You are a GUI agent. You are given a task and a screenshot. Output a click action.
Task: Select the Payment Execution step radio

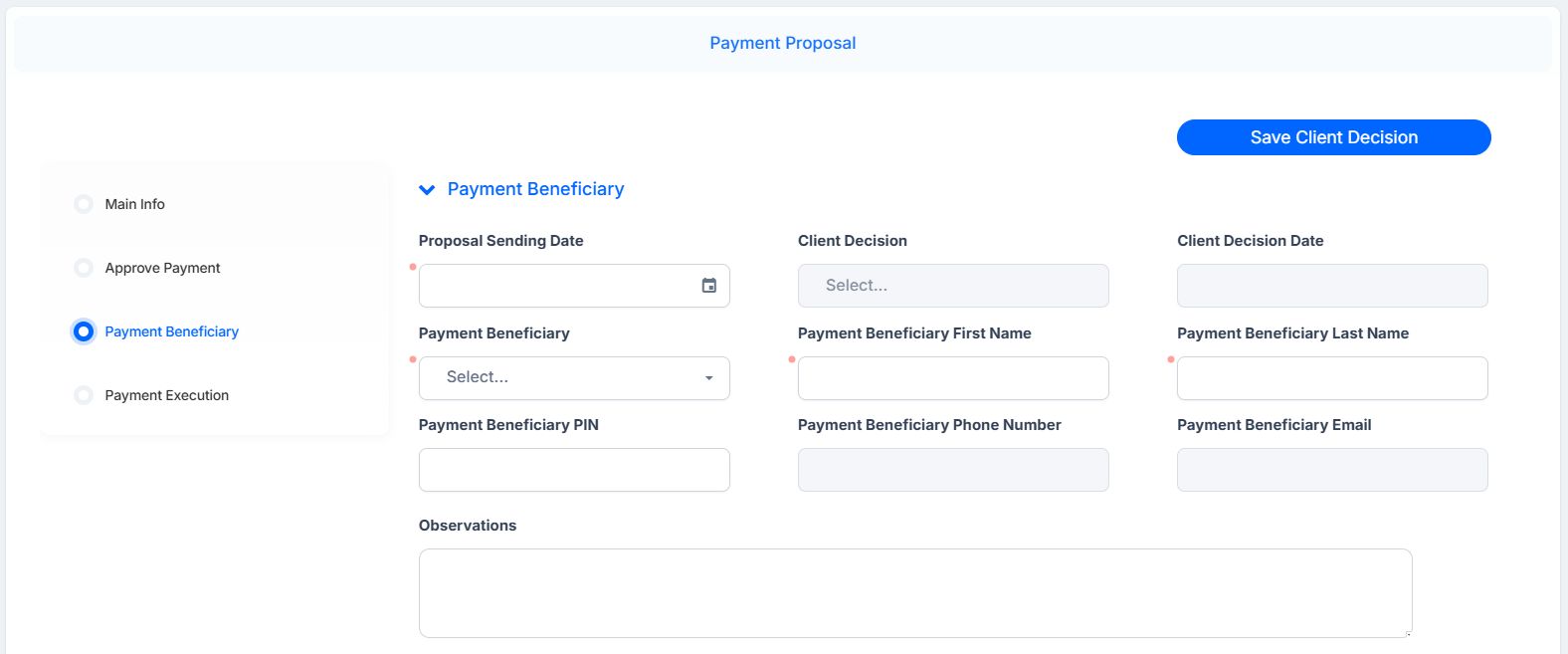[84, 395]
